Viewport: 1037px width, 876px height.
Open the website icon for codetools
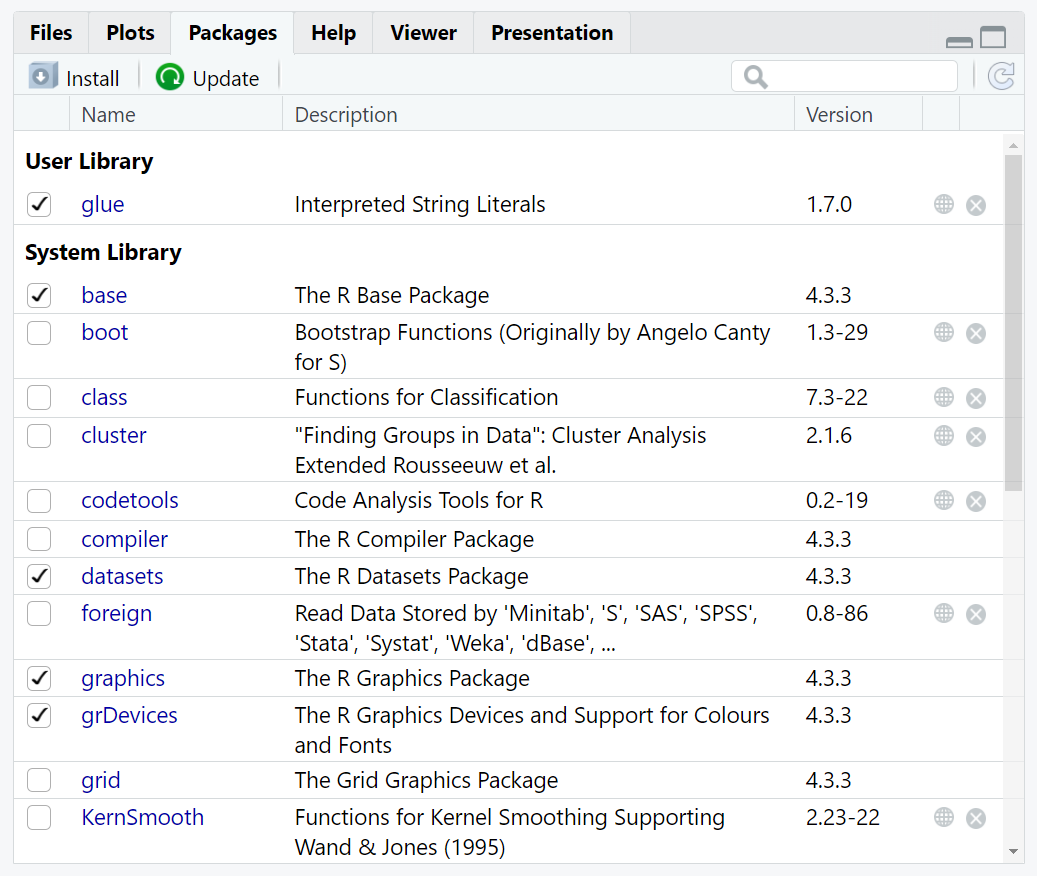(944, 501)
